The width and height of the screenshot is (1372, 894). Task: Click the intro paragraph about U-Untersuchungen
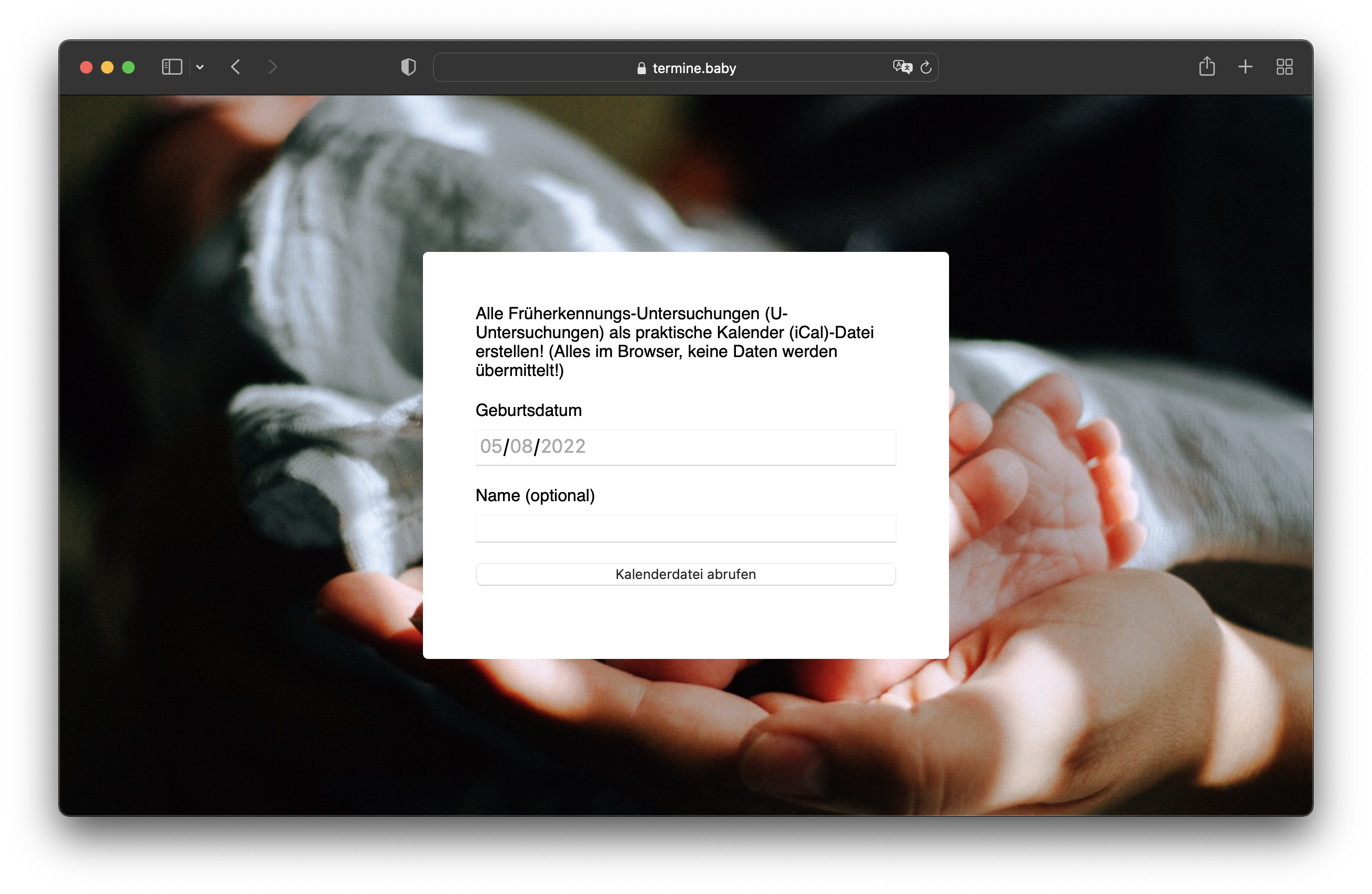[x=674, y=342]
